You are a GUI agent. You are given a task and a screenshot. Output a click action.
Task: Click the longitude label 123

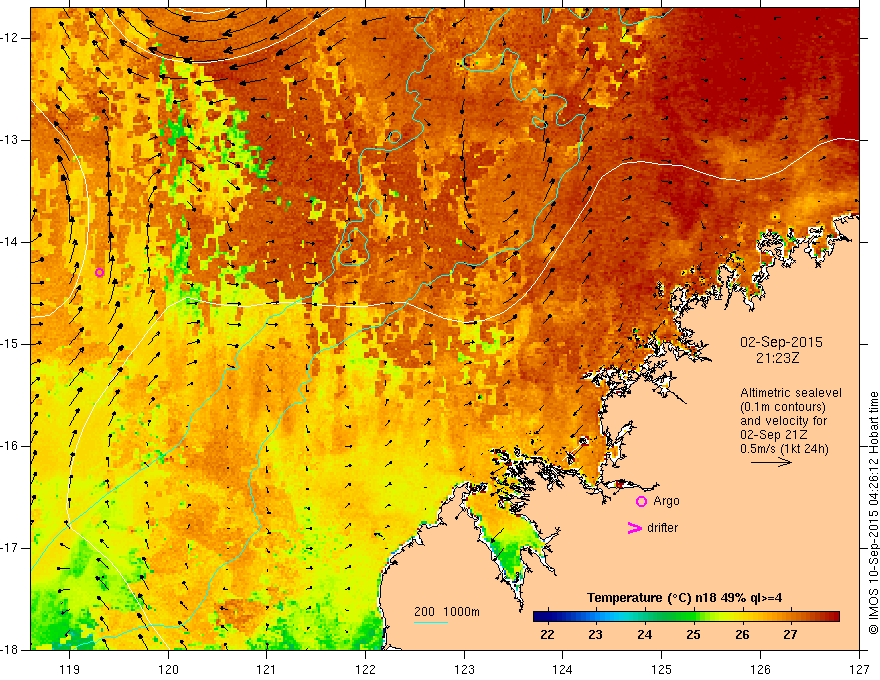pyautogui.click(x=464, y=669)
